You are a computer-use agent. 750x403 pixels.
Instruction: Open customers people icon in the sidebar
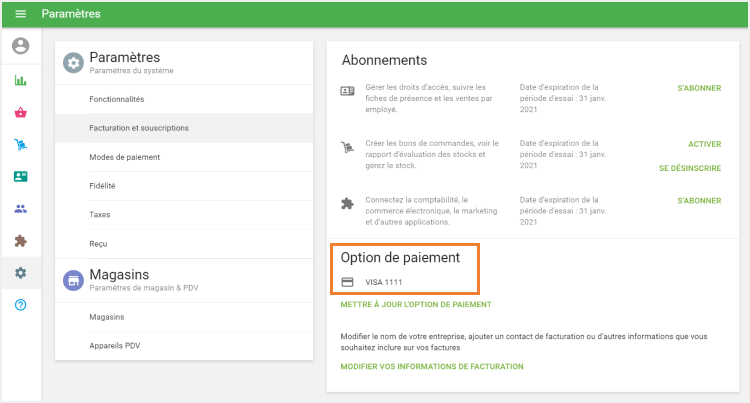(21, 208)
